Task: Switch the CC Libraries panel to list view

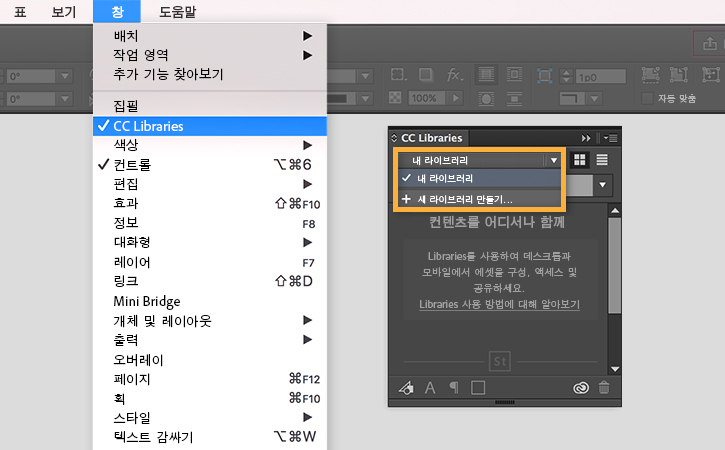Action: pos(602,160)
